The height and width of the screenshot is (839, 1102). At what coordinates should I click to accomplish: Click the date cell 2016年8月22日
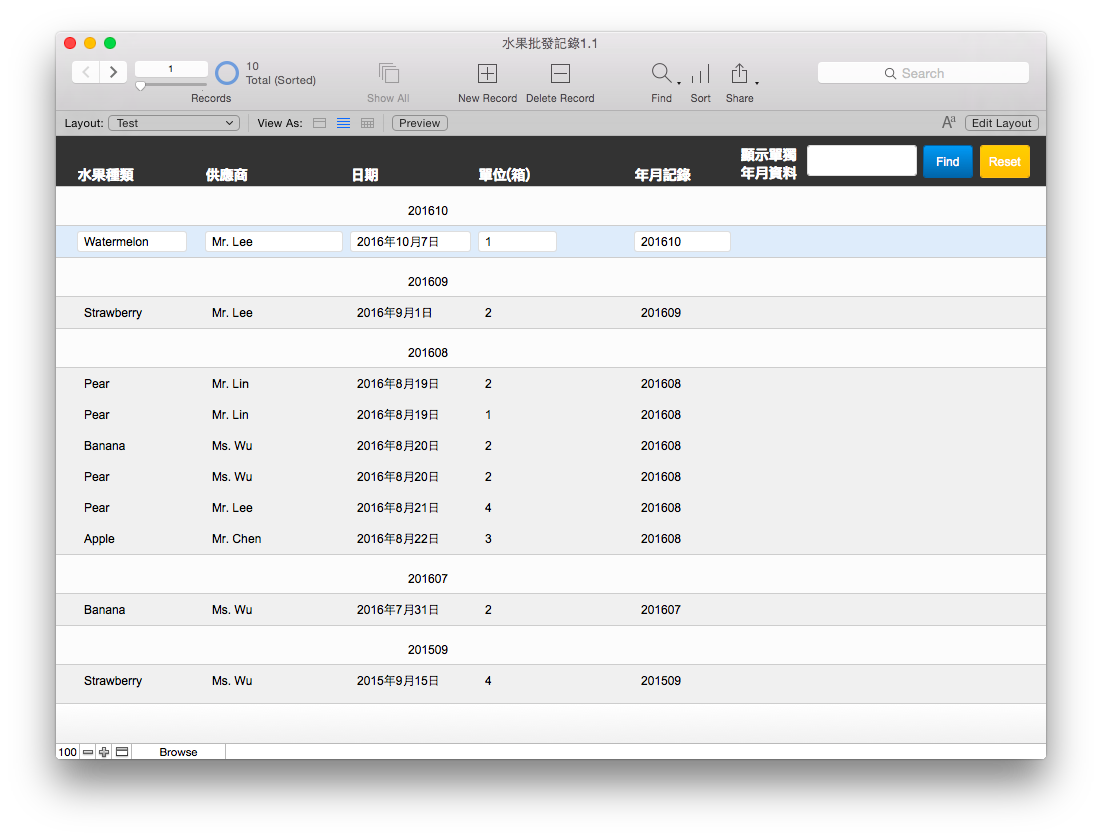point(397,539)
